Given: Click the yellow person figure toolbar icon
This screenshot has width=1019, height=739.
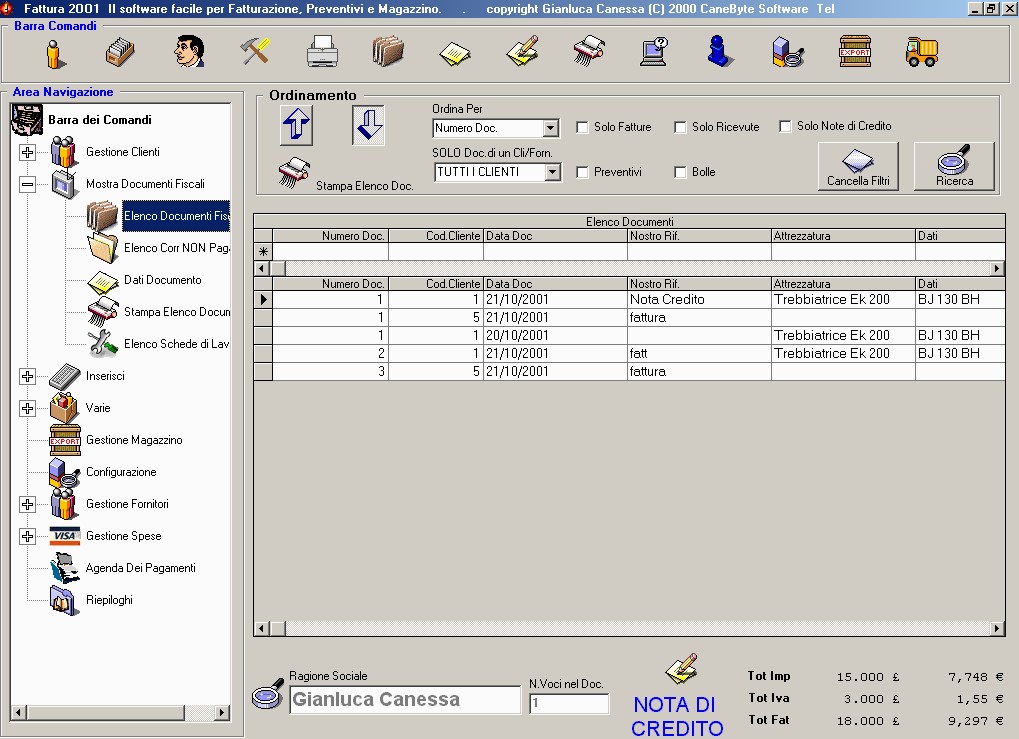Looking at the screenshot, I should 56,53.
